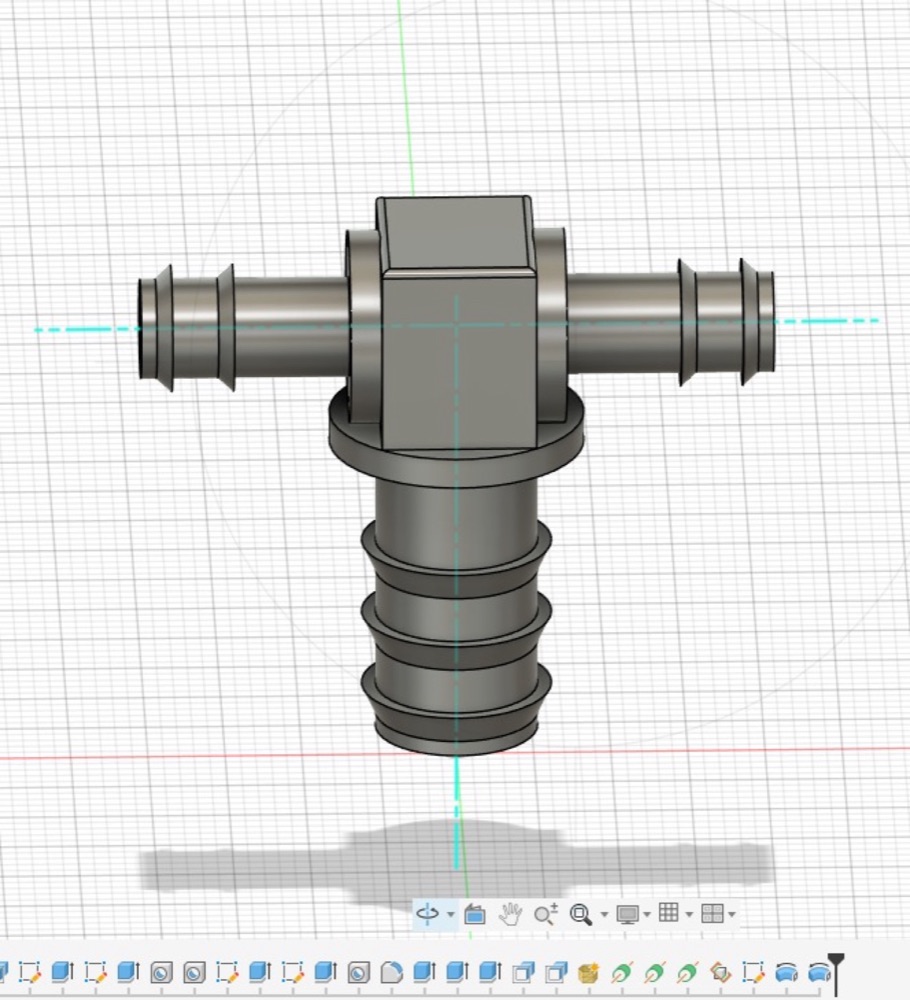Select the yellow thread feature in timeline

588,973
